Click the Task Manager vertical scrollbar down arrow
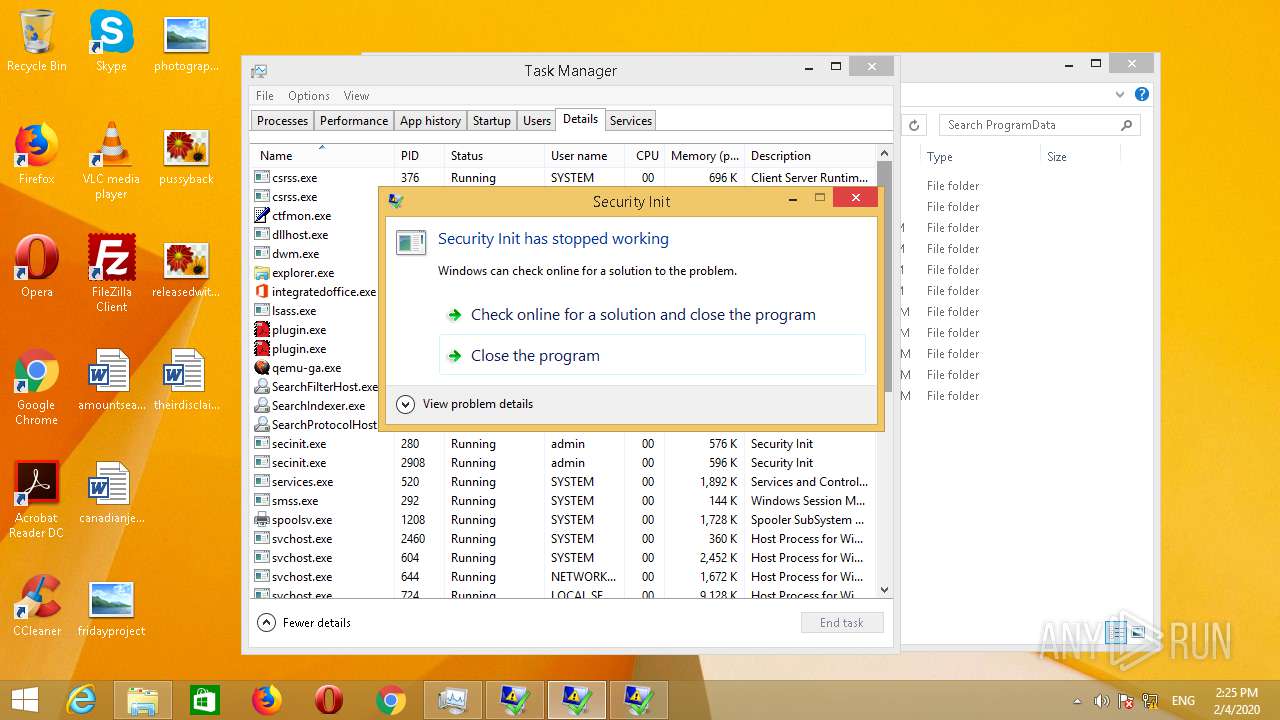This screenshot has height=720, width=1280. tap(884, 590)
